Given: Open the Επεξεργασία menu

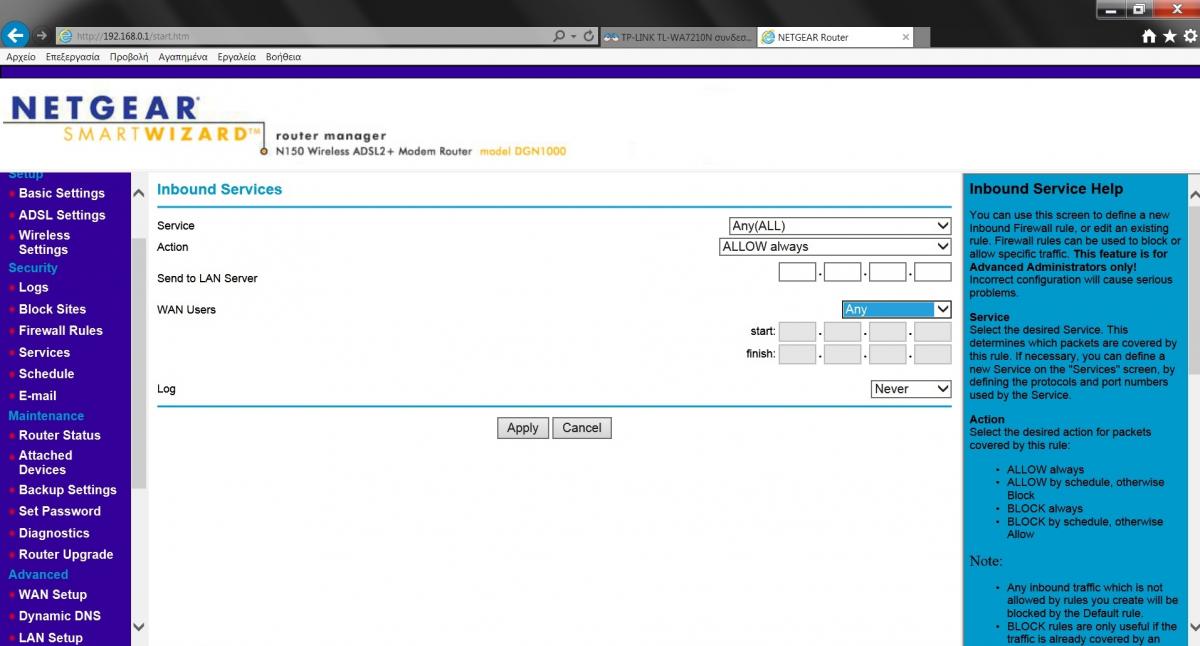Looking at the screenshot, I should 73,57.
